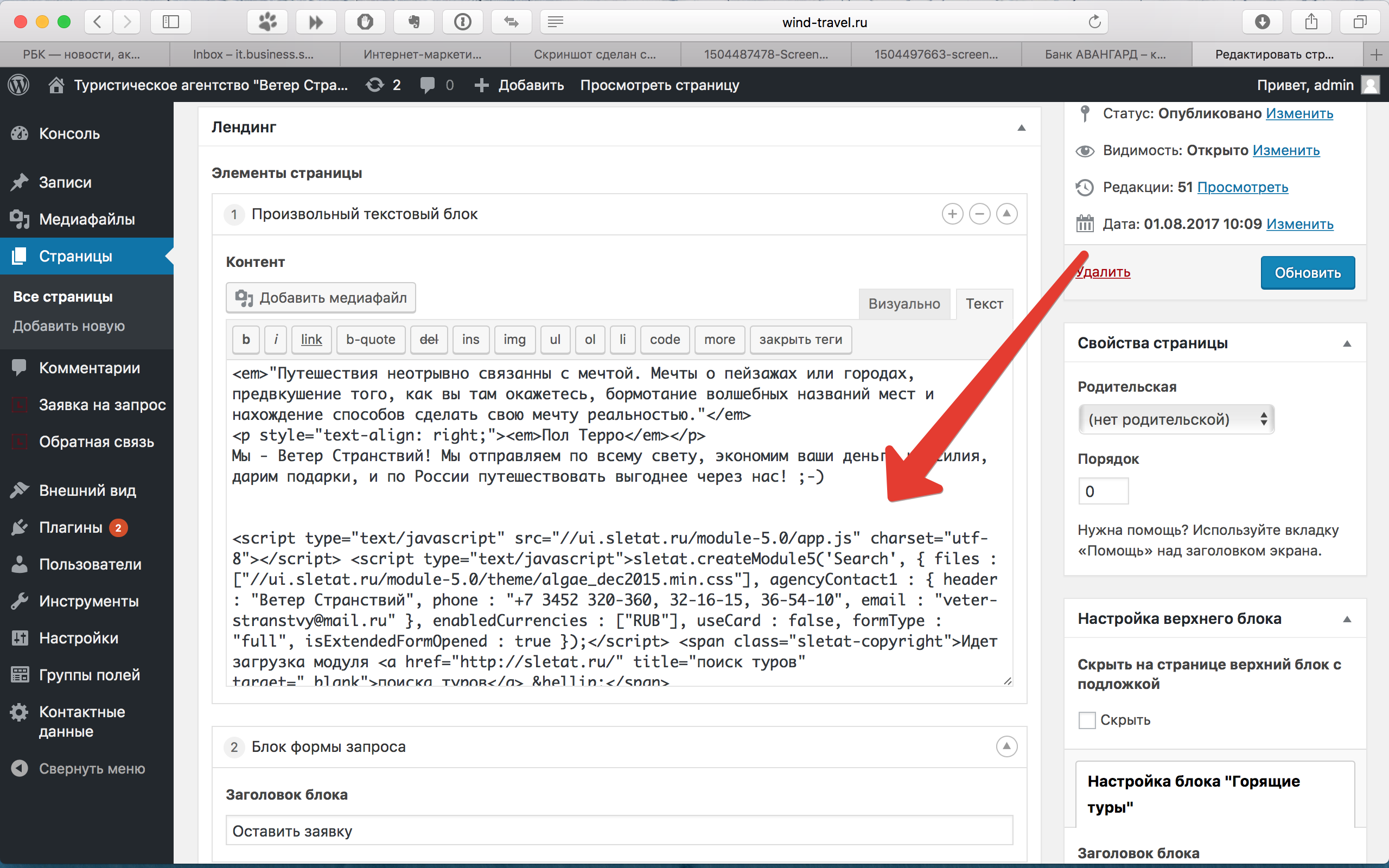Click the fast-forward extension icon in the Safari toolbar

(316, 22)
